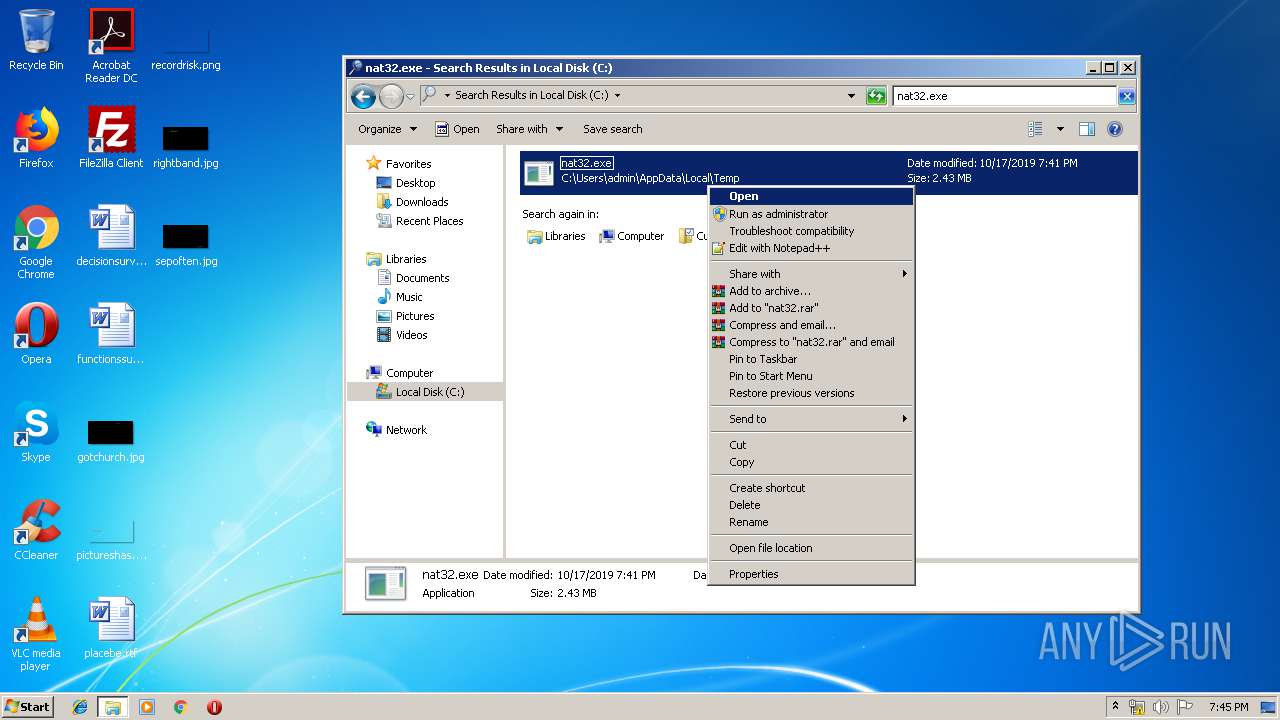Screen dimensions: 1280x720
Task: Select Run as administrator
Action: tap(811, 214)
